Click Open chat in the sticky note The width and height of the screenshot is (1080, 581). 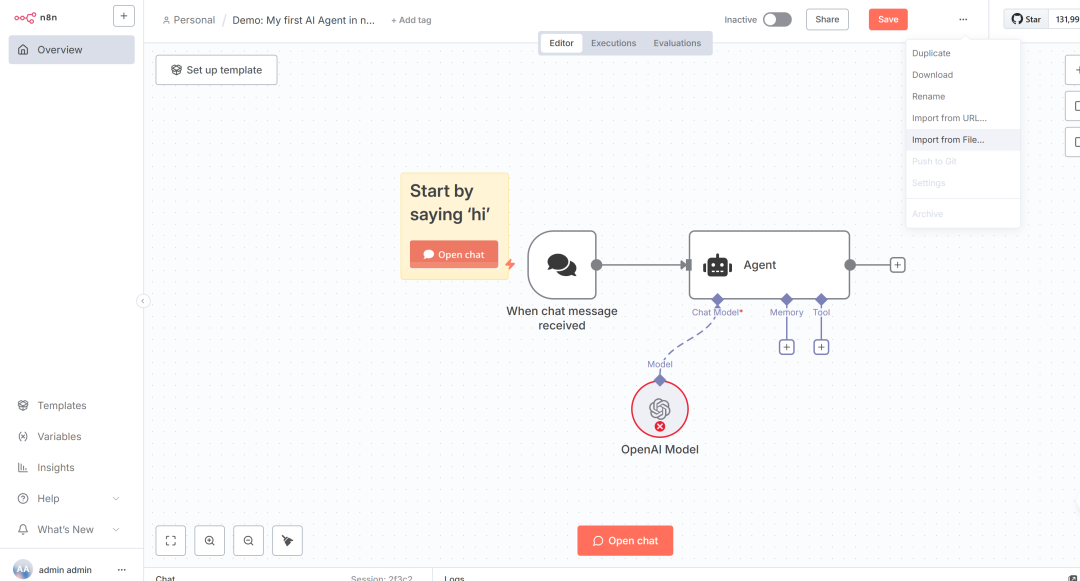pos(454,254)
